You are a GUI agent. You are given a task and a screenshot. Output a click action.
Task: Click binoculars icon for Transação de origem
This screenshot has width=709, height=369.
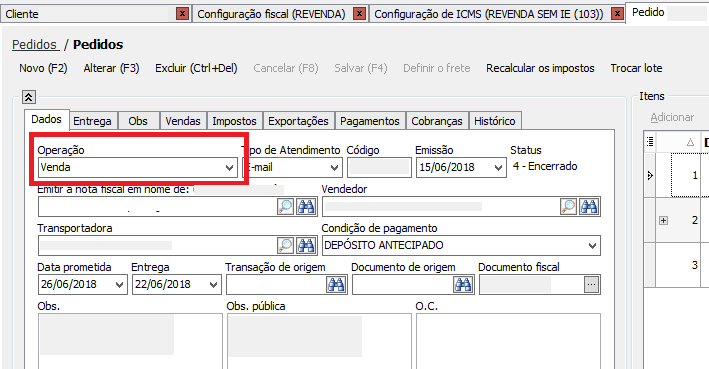[336, 284]
